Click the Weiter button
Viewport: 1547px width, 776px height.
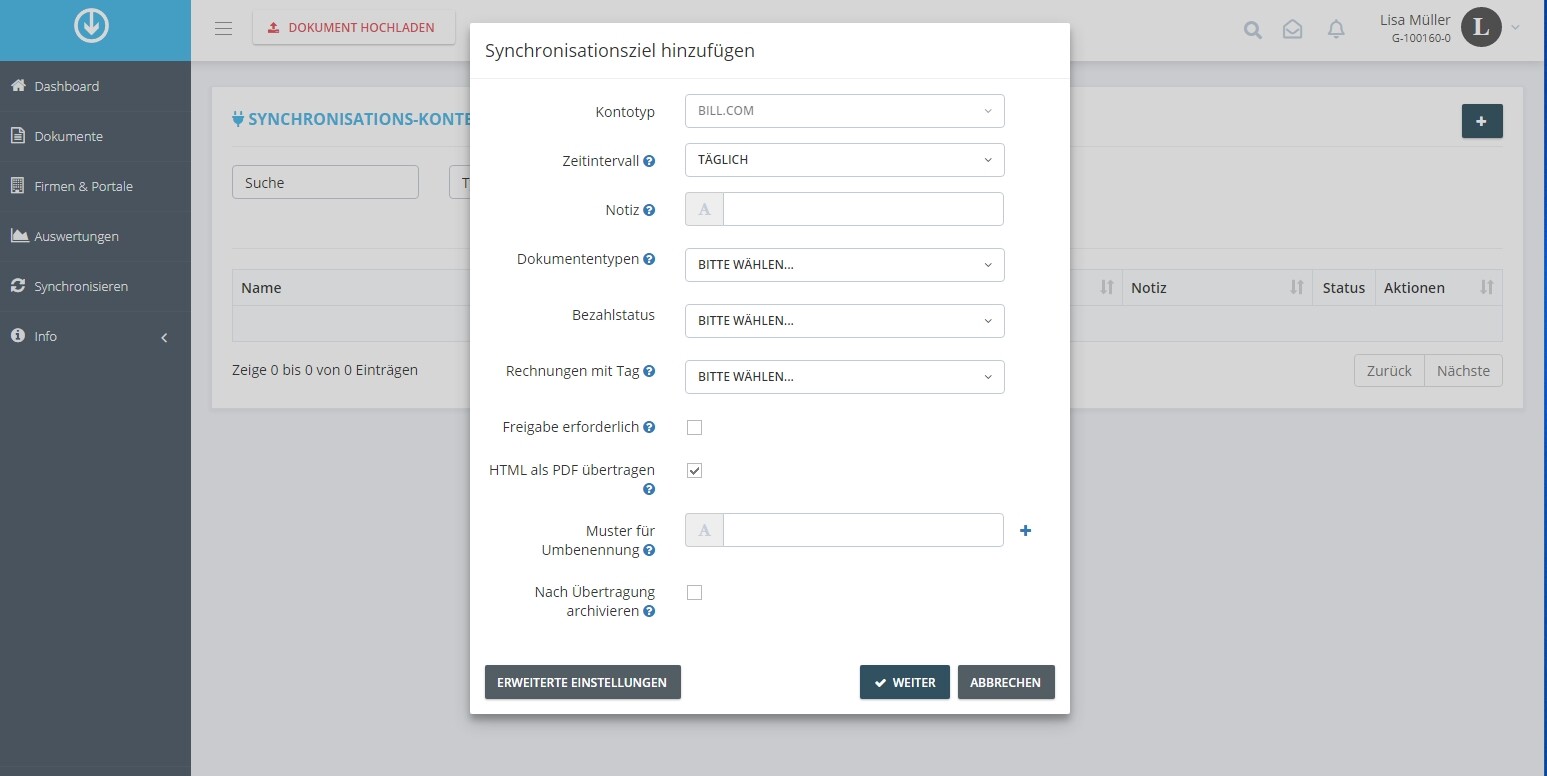click(x=905, y=682)
